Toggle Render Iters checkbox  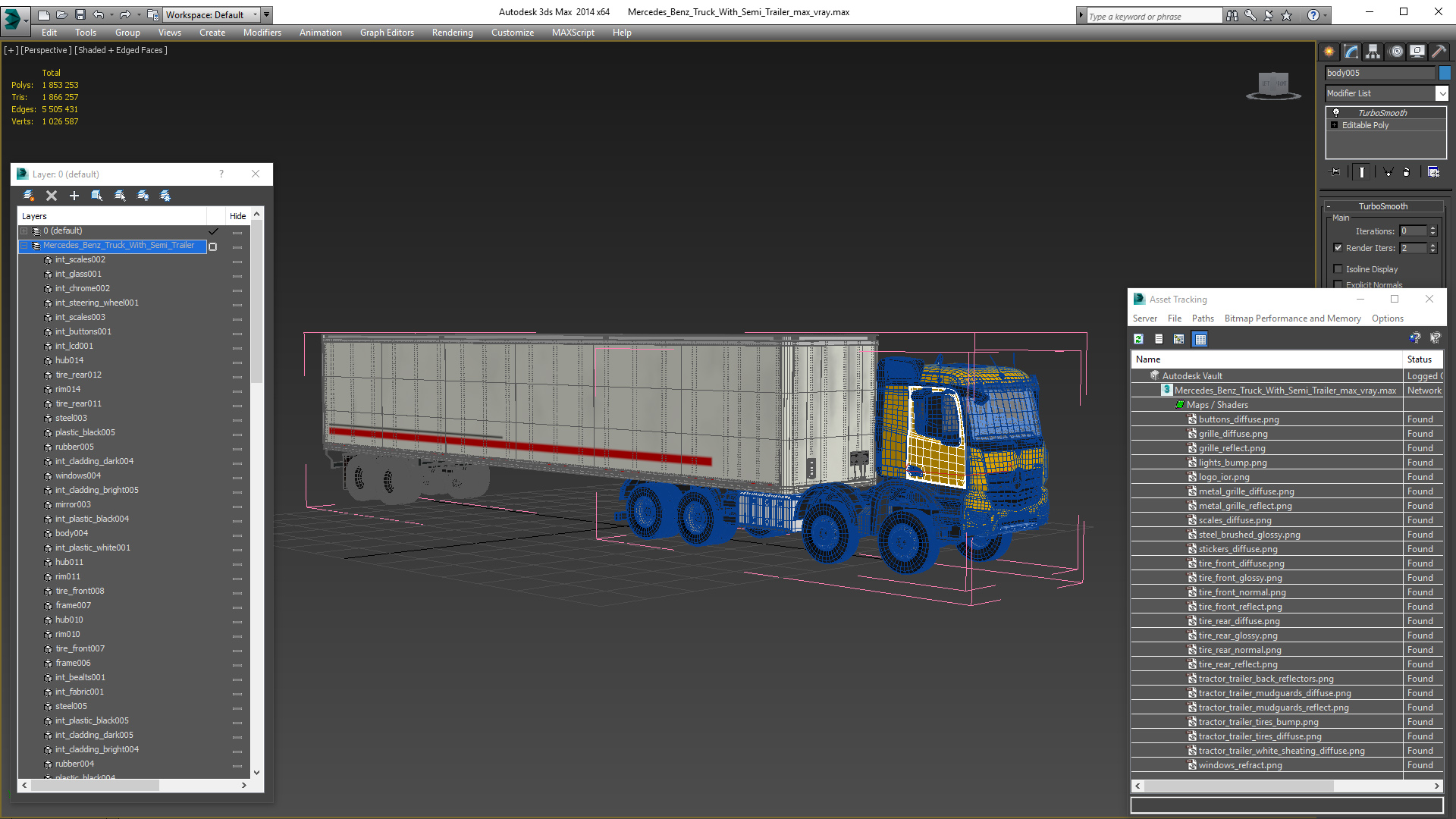coord(1338,248)
